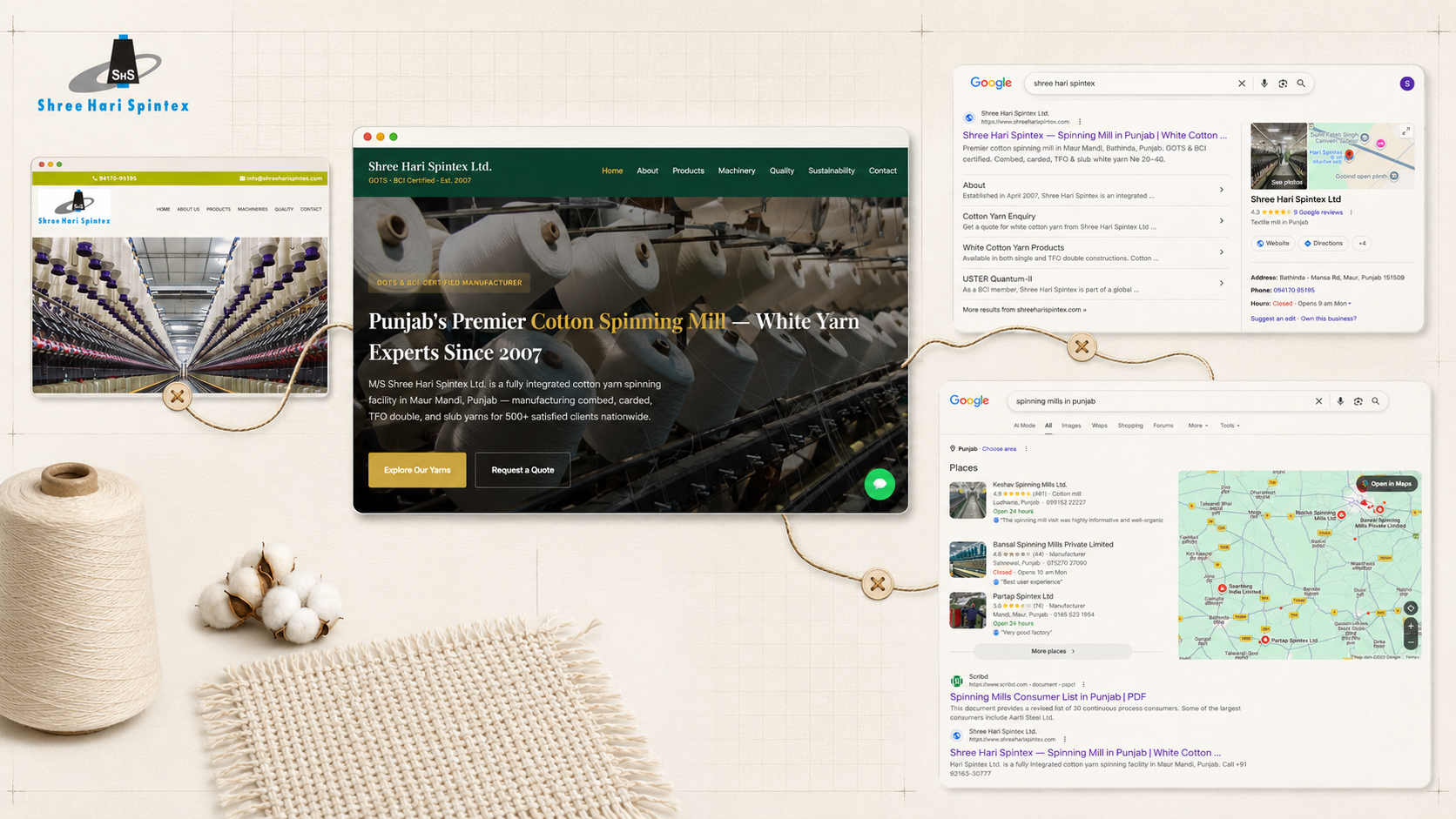
Task: Click Shree Hari Spintex logo in old website header
Action: click(75, 209)
